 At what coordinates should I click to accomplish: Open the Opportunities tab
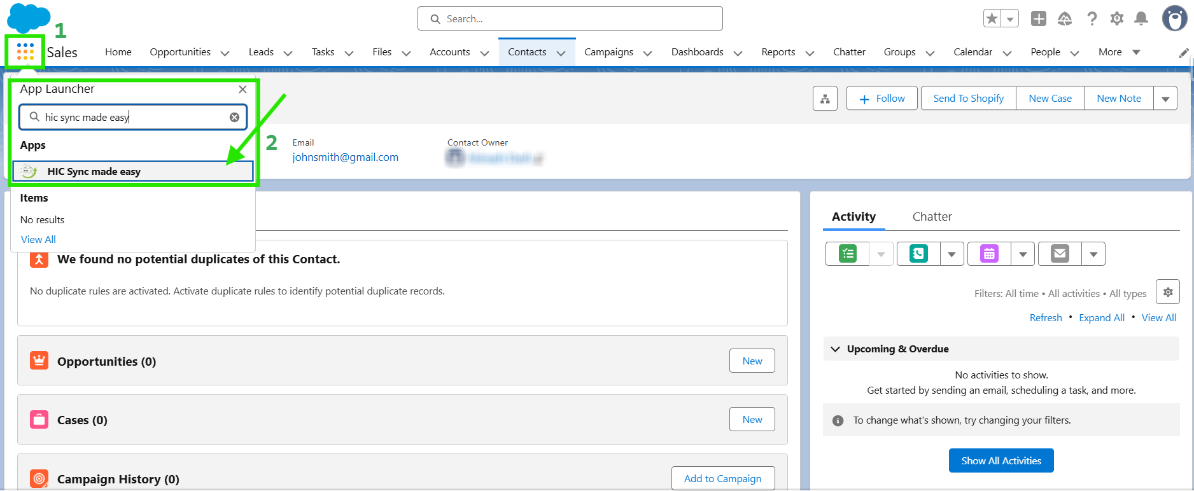pos(180,52)
